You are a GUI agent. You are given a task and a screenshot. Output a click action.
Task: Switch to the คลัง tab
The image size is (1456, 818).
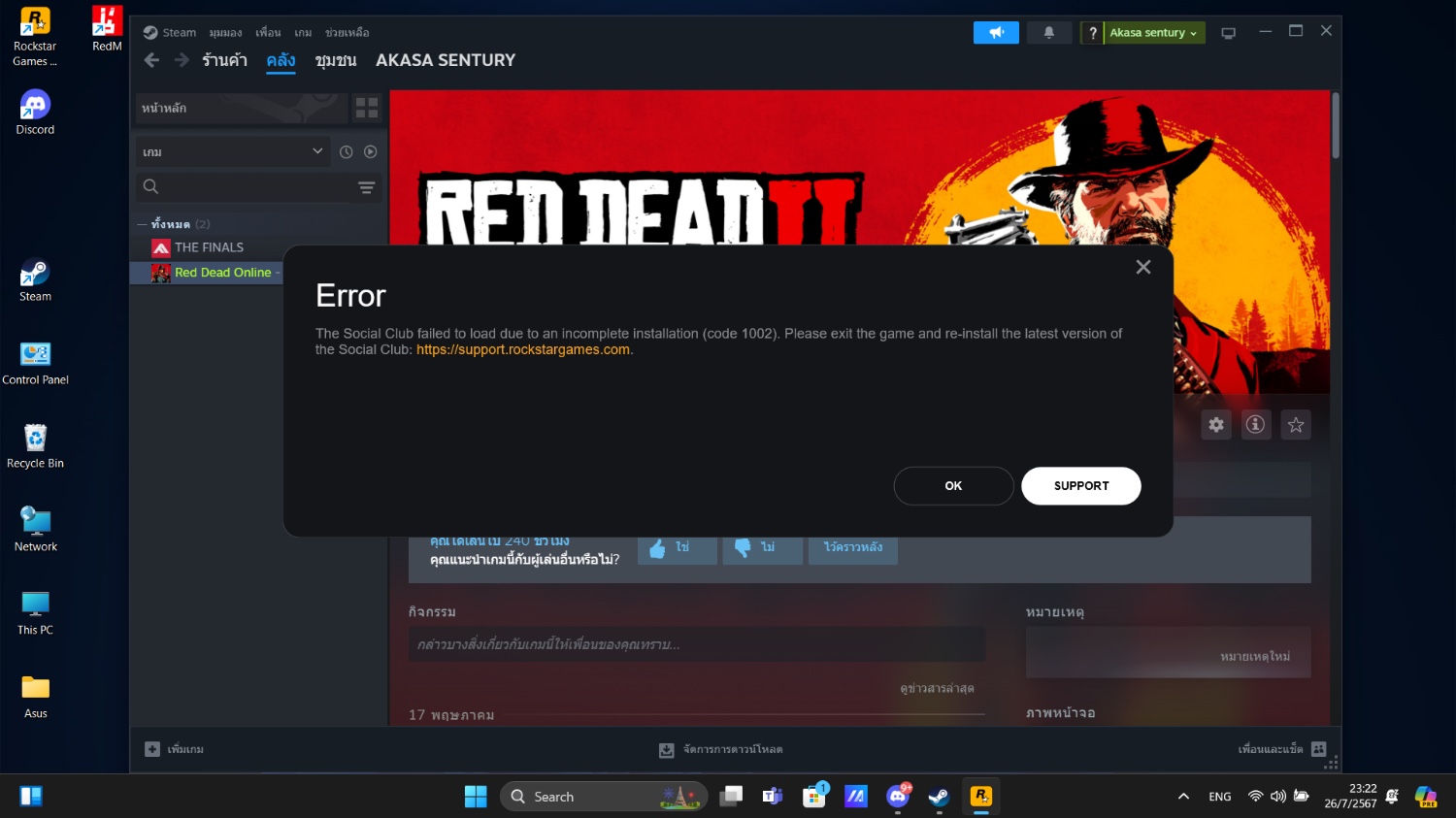tap(281, 60)
